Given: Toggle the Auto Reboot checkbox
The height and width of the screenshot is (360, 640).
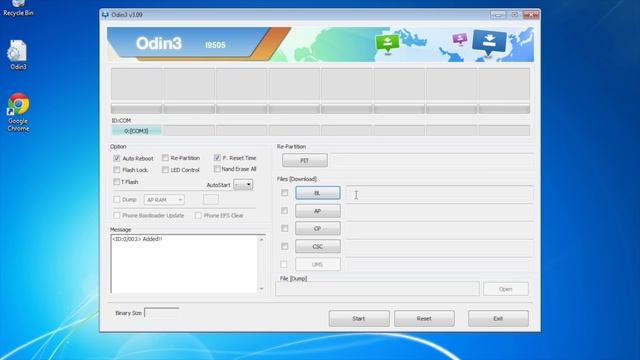Looking at the screenshot, I should coord(117,158).
